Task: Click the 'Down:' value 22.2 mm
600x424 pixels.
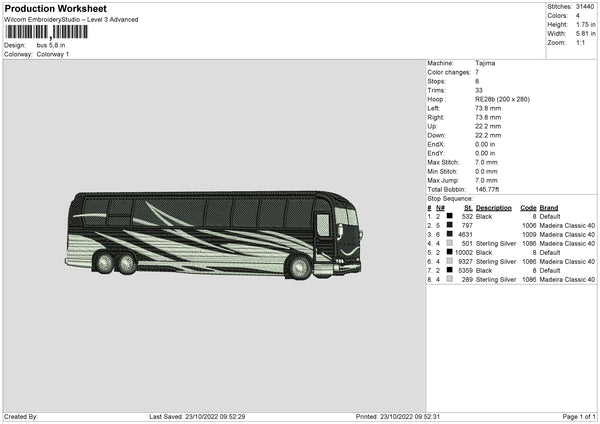Action: click(x=488, y=135)
